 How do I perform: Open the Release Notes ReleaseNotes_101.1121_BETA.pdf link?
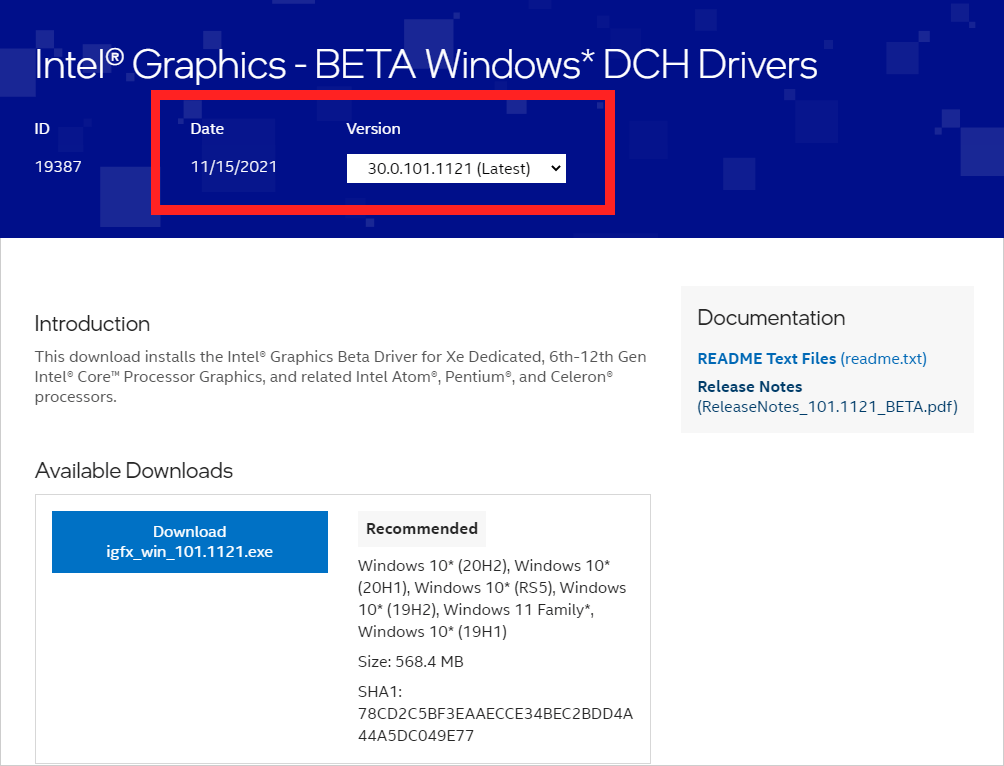point(827,396)
